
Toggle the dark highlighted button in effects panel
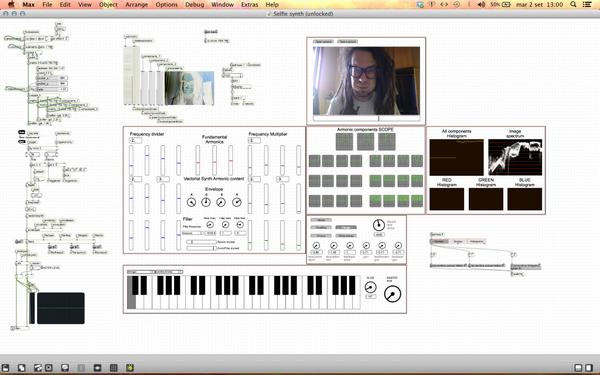coord(346,227)
